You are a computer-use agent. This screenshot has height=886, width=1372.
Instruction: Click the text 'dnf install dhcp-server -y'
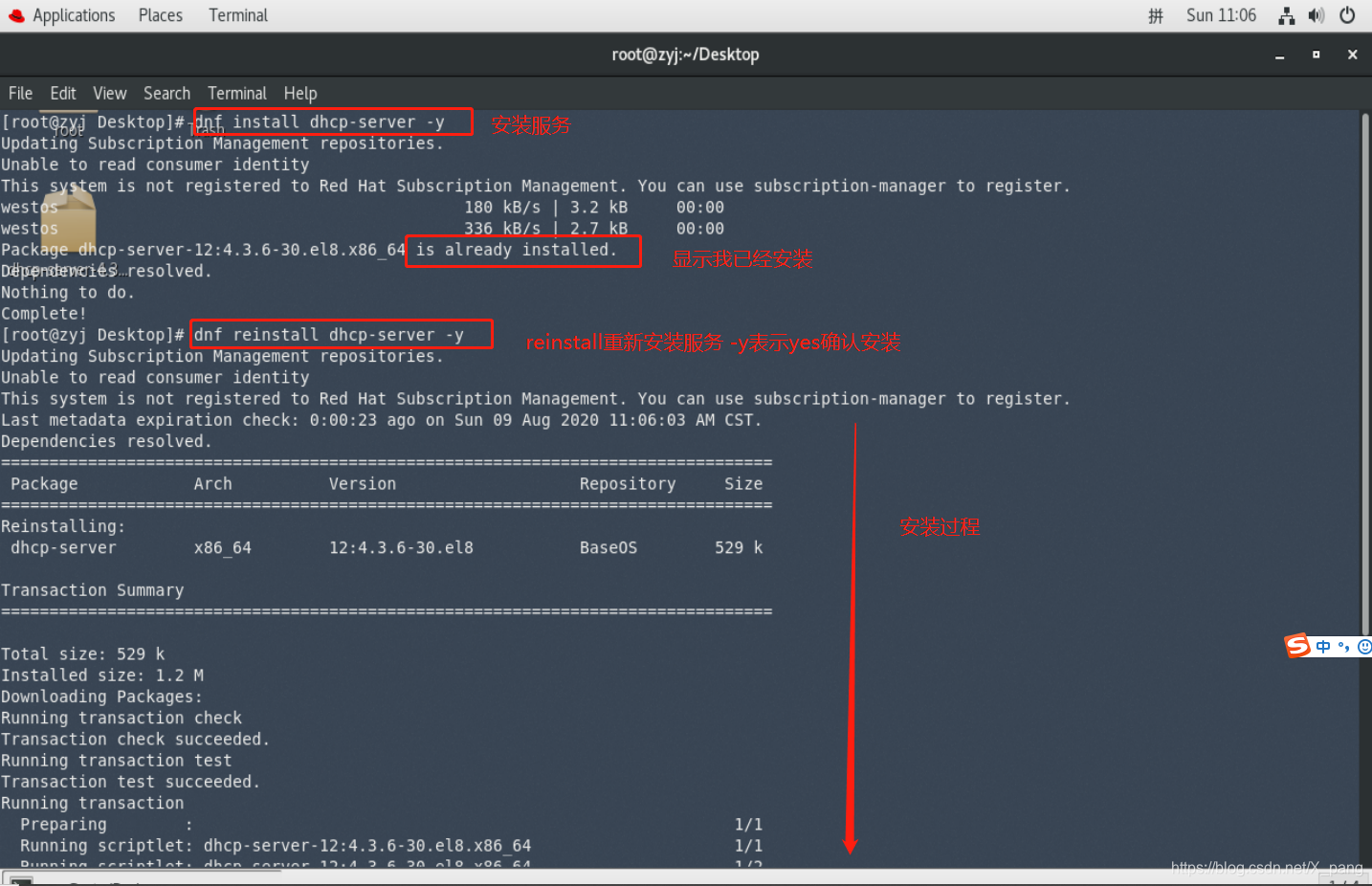(x=320, y=122)
